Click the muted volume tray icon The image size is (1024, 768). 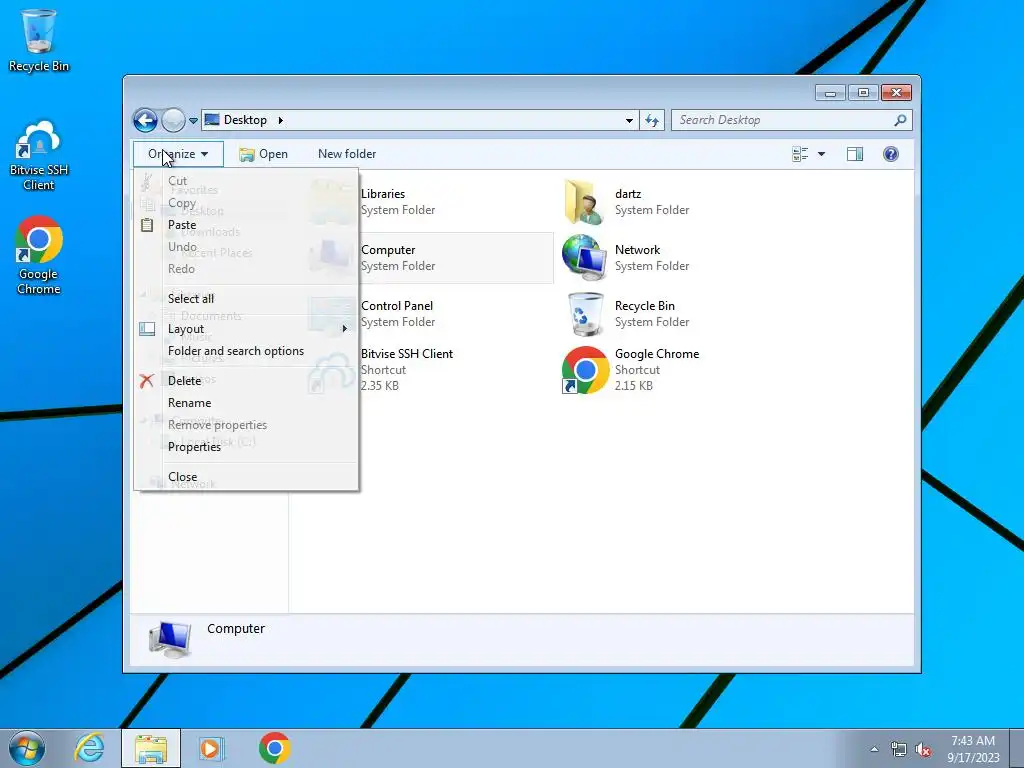[923, 749]
